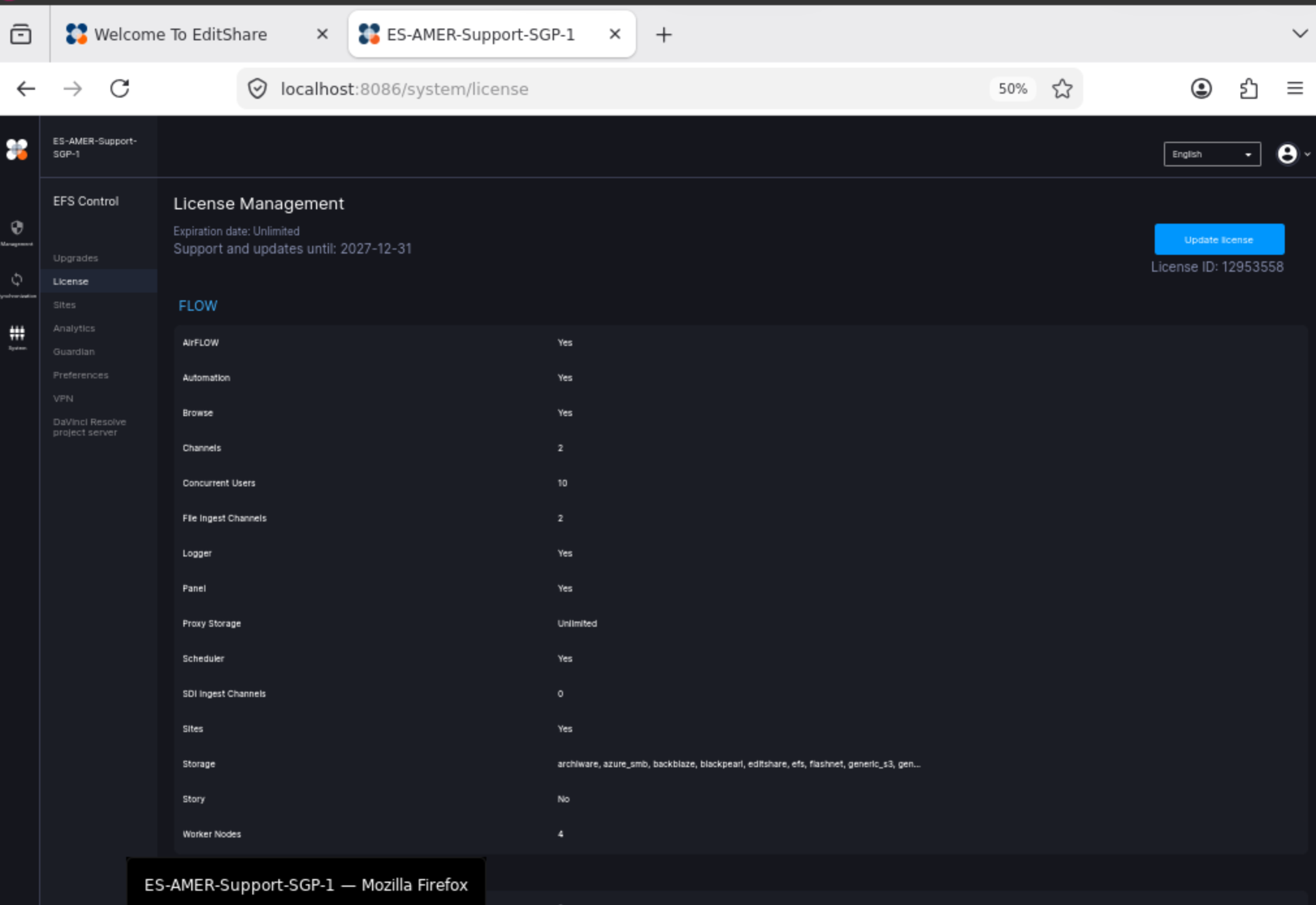Click the truncated Storage value list

[x=739, y=764]
